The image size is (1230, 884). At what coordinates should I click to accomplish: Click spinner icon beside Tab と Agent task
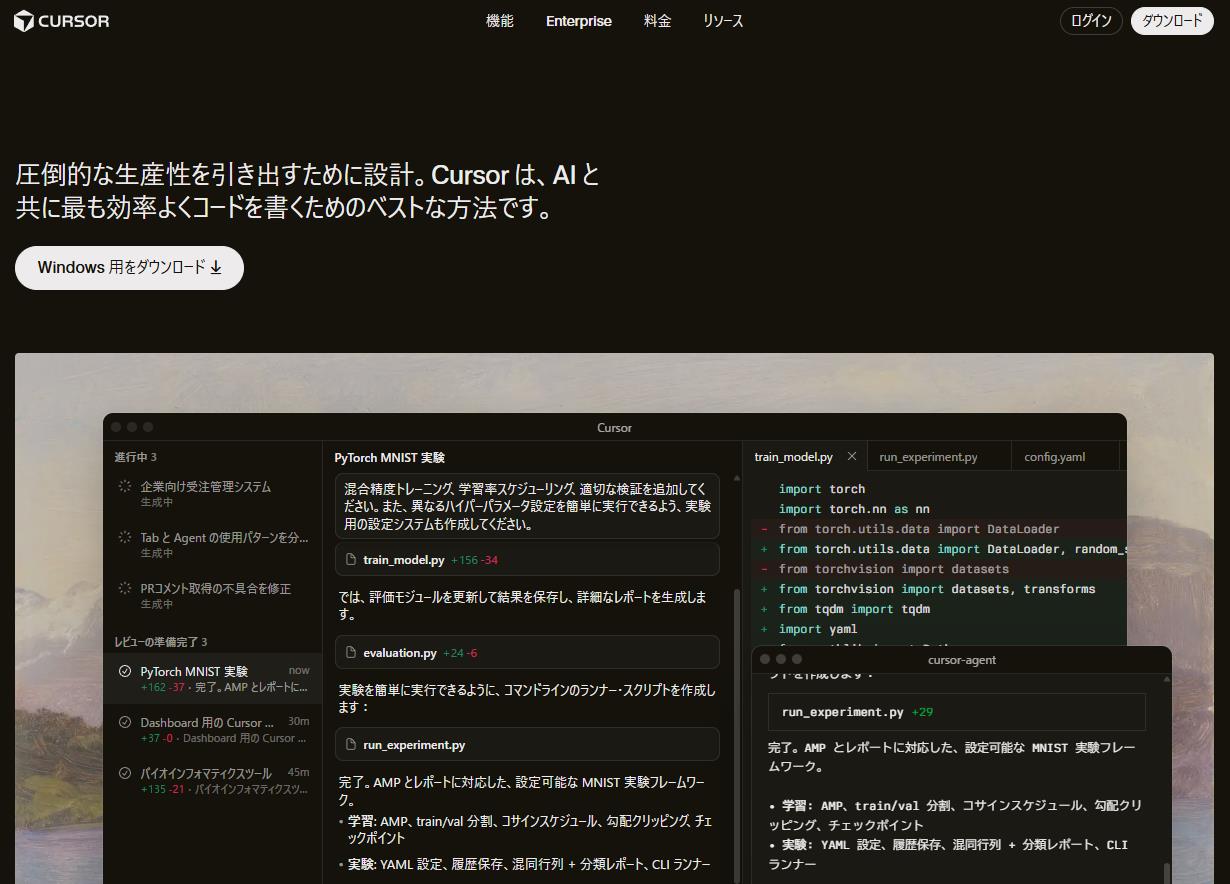pyautogui.click(x=125, y=537)
